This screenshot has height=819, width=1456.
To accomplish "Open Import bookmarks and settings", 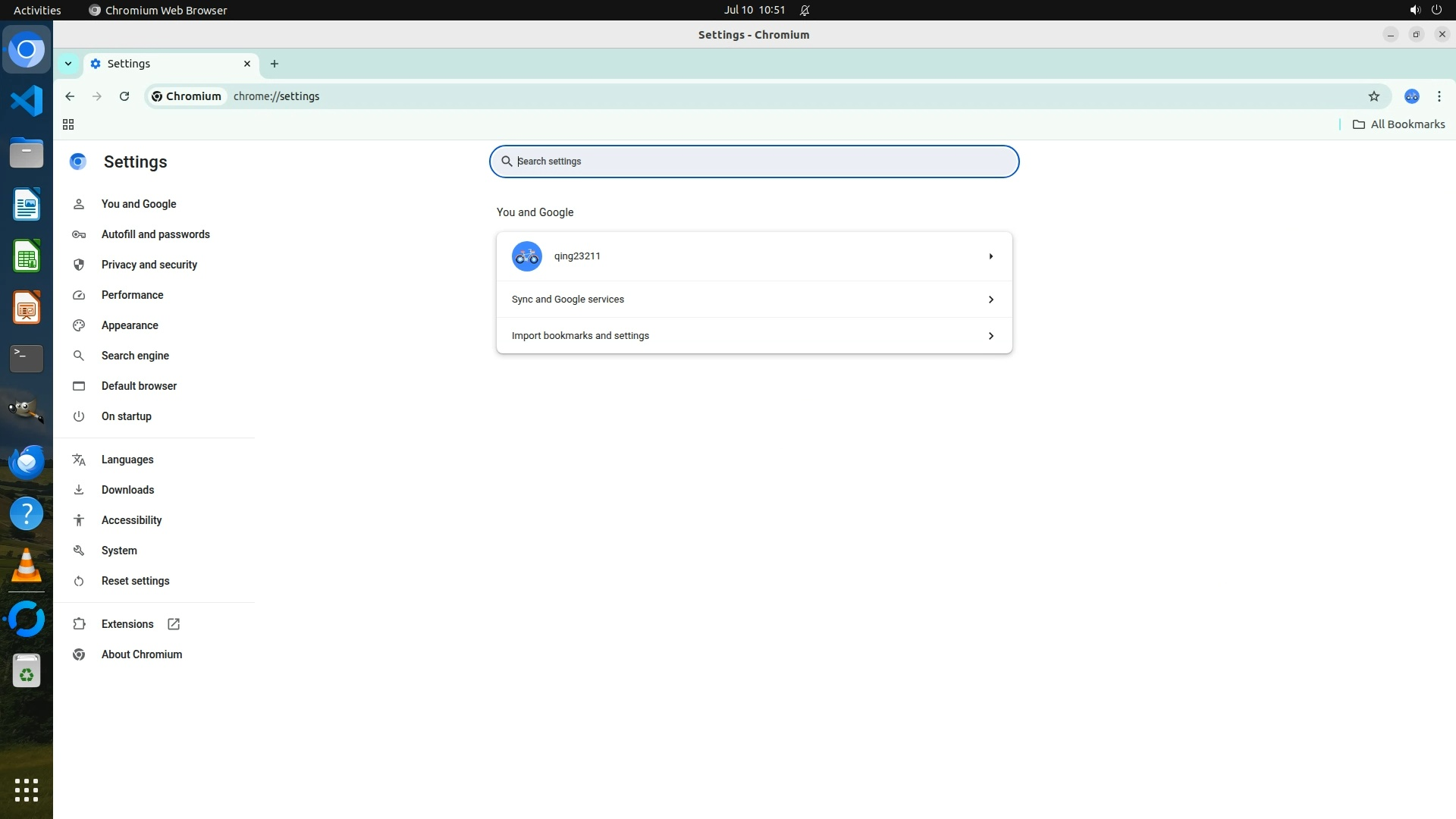I will coord(754,336).
